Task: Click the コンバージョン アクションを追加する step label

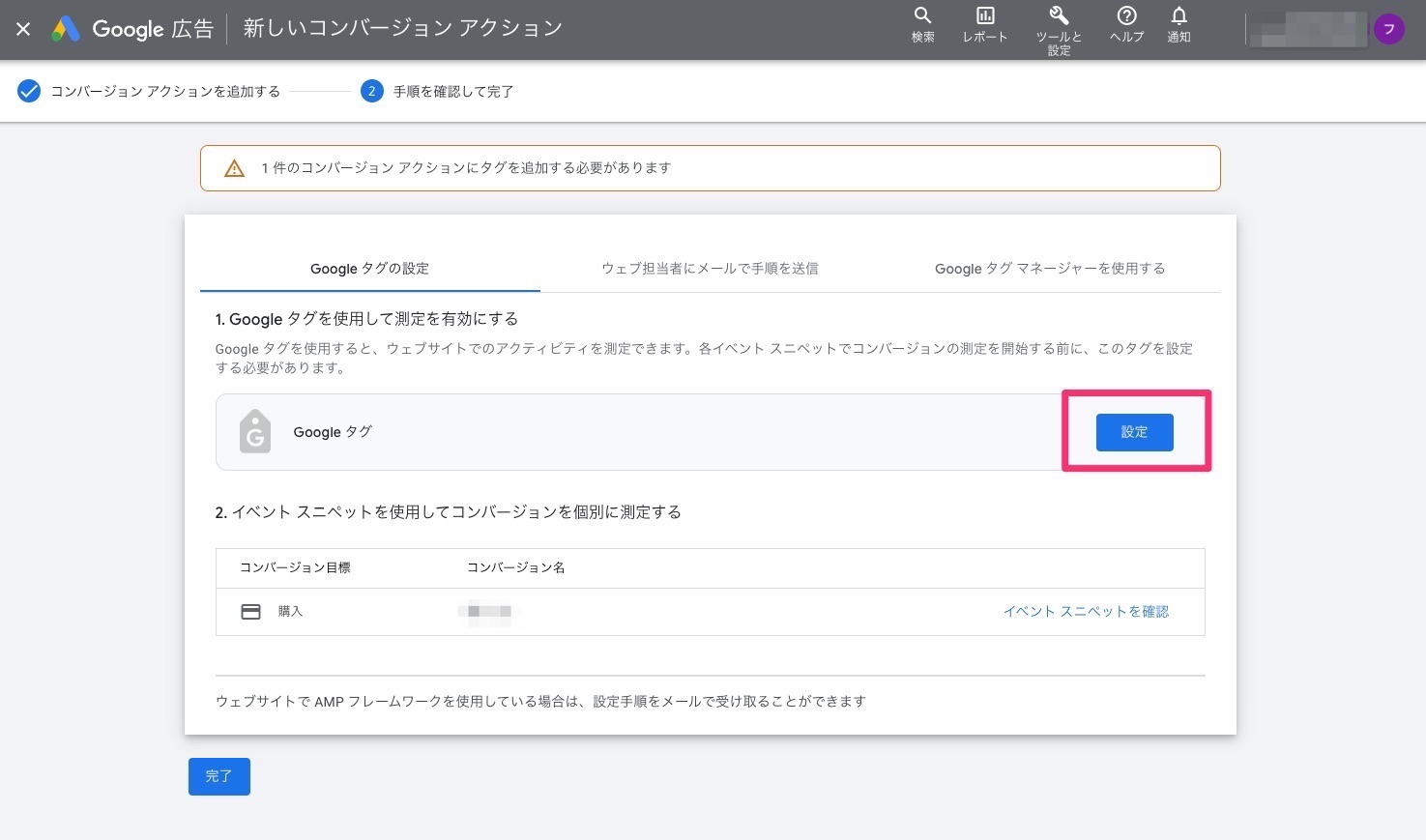Action: (165, 91)
